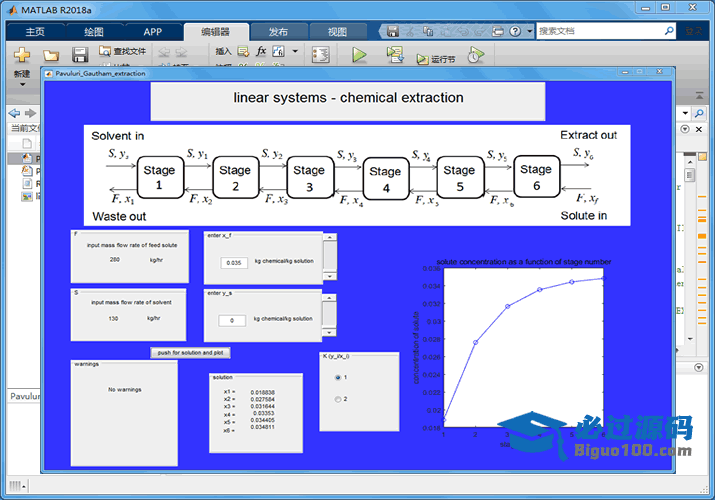Image resolution: width=715 pixels, height=500 pixels.
Task: Go forward with gray right arrow in folder bar
Action: click(x=31, y=113)
